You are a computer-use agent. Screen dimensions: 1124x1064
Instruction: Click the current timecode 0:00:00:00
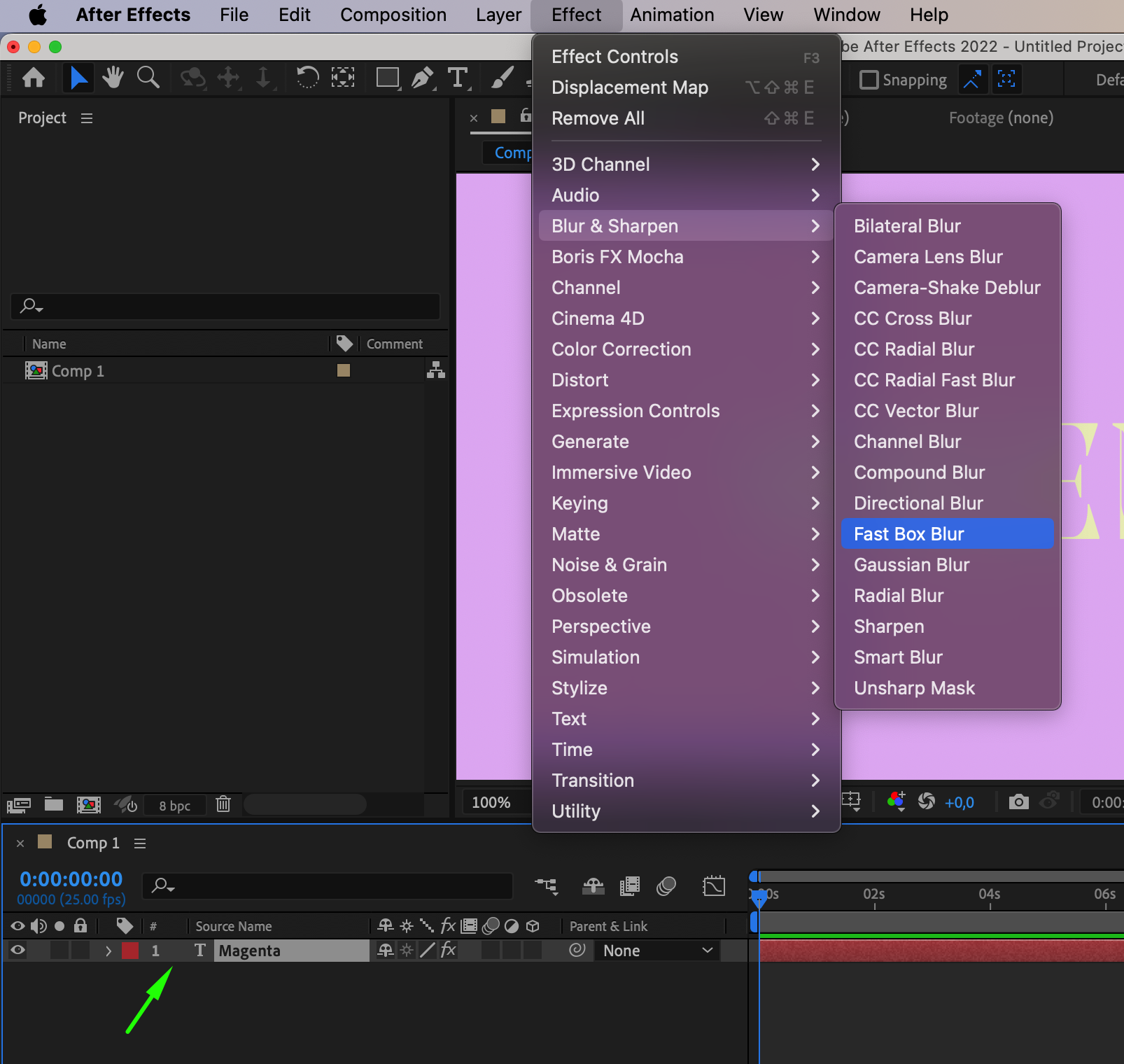71,879
